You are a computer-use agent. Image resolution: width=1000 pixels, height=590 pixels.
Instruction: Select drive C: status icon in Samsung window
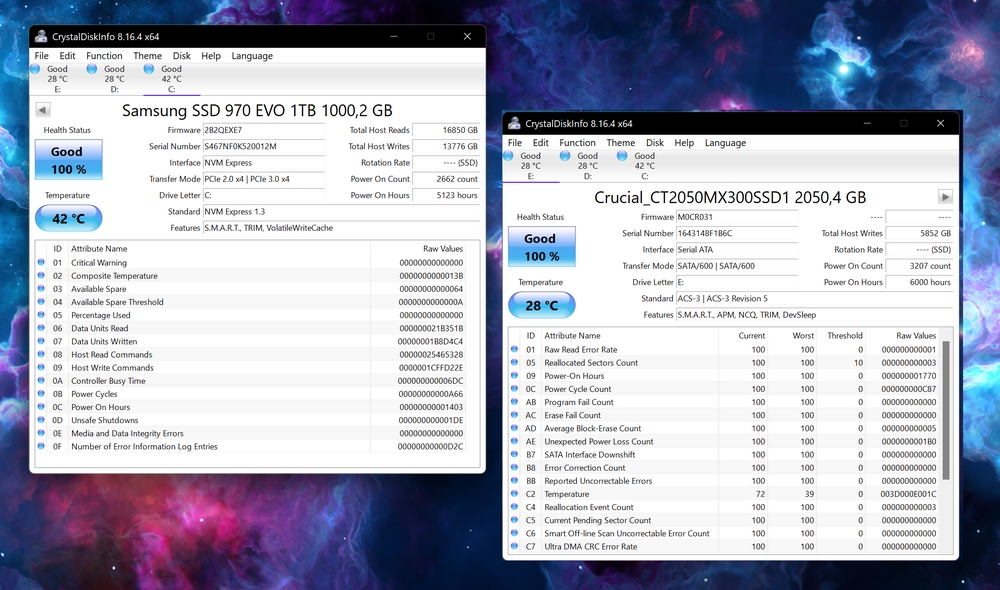(x=149, y=69)
